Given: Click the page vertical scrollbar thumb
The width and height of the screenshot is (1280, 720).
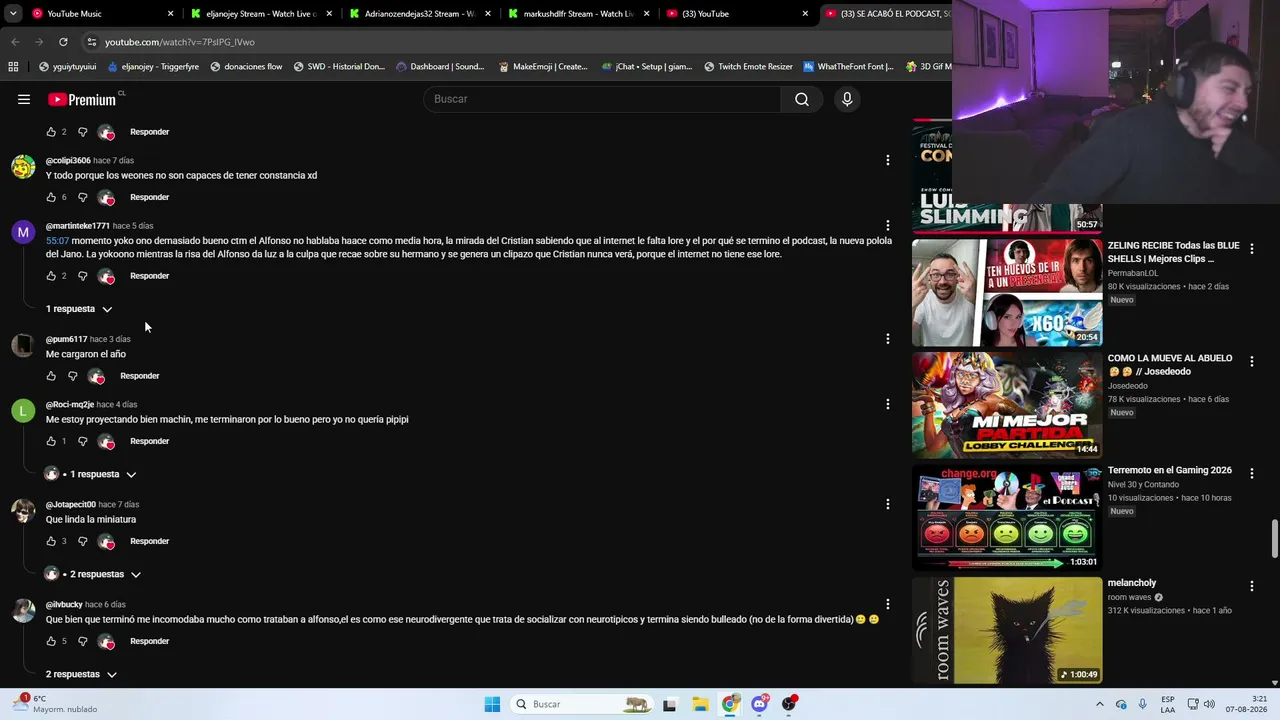Looking at the screenshot, I should click(1274, 540).
